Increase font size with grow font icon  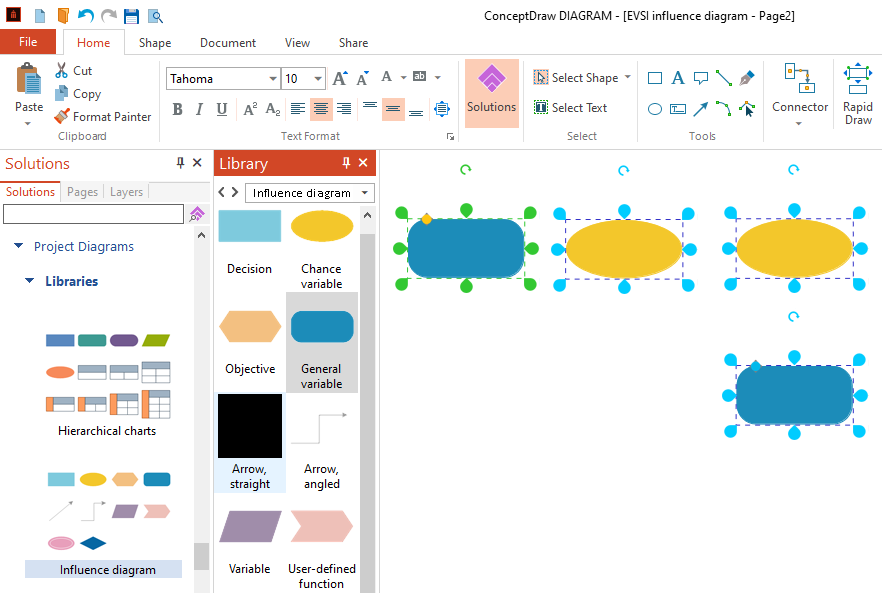(340, 78)
